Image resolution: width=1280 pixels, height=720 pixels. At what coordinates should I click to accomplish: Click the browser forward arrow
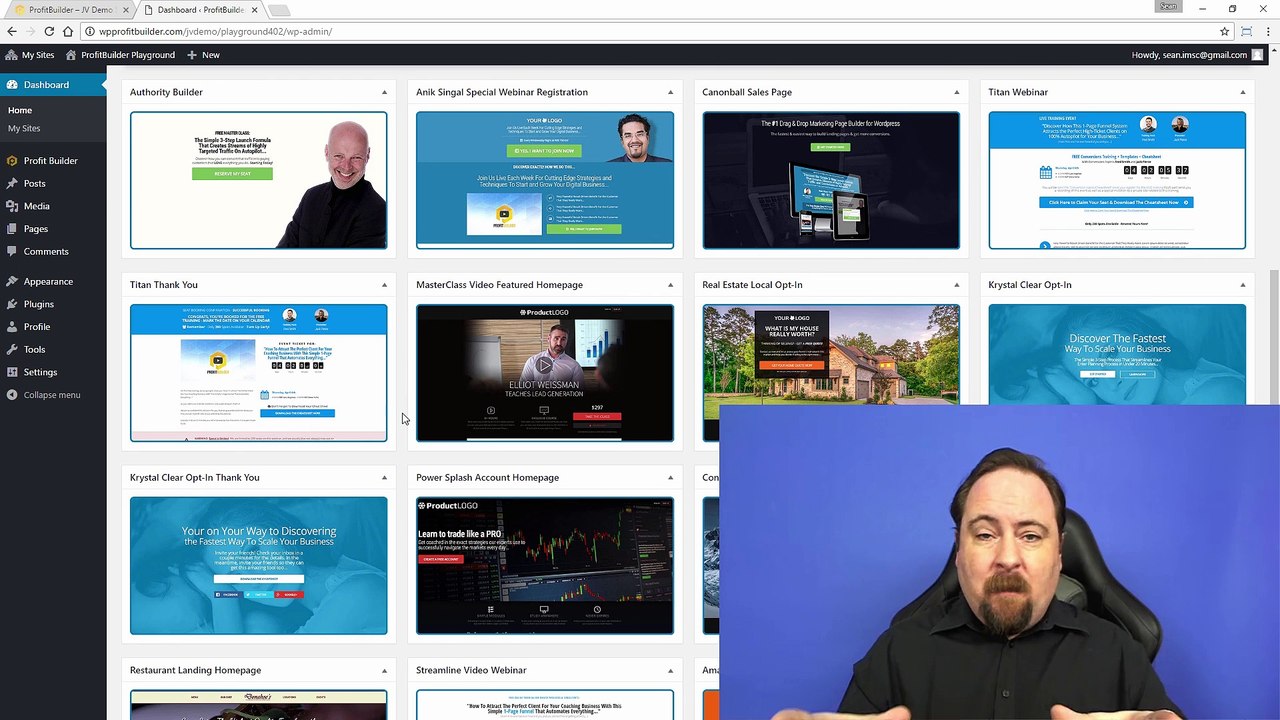[31, 31]
